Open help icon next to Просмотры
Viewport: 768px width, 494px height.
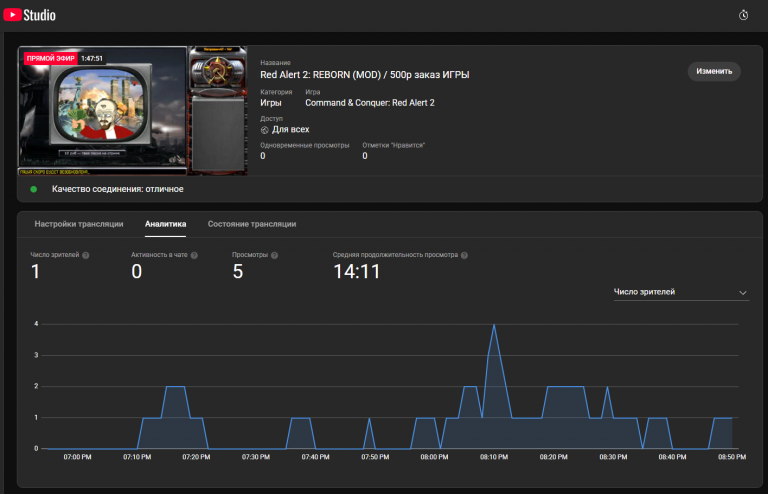coord(274,255)
